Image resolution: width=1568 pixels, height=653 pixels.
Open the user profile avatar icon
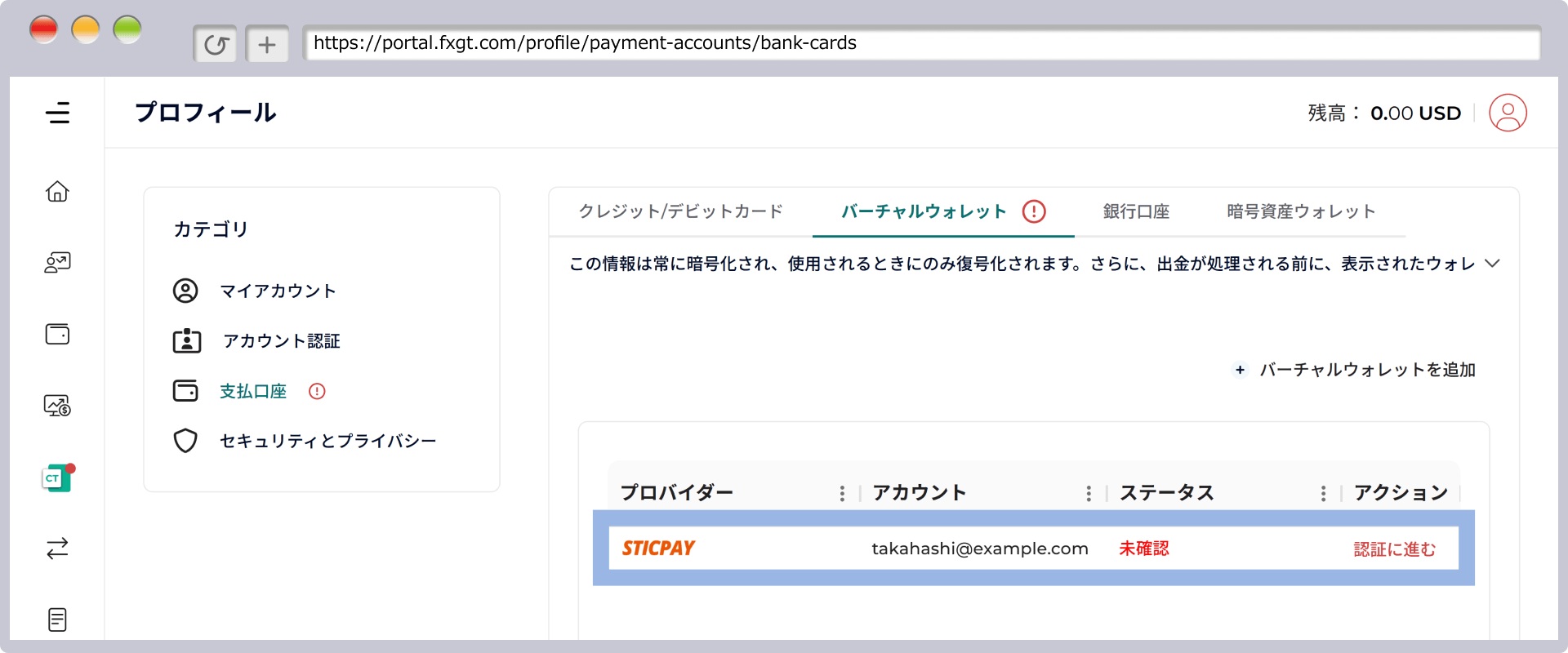1508,113
